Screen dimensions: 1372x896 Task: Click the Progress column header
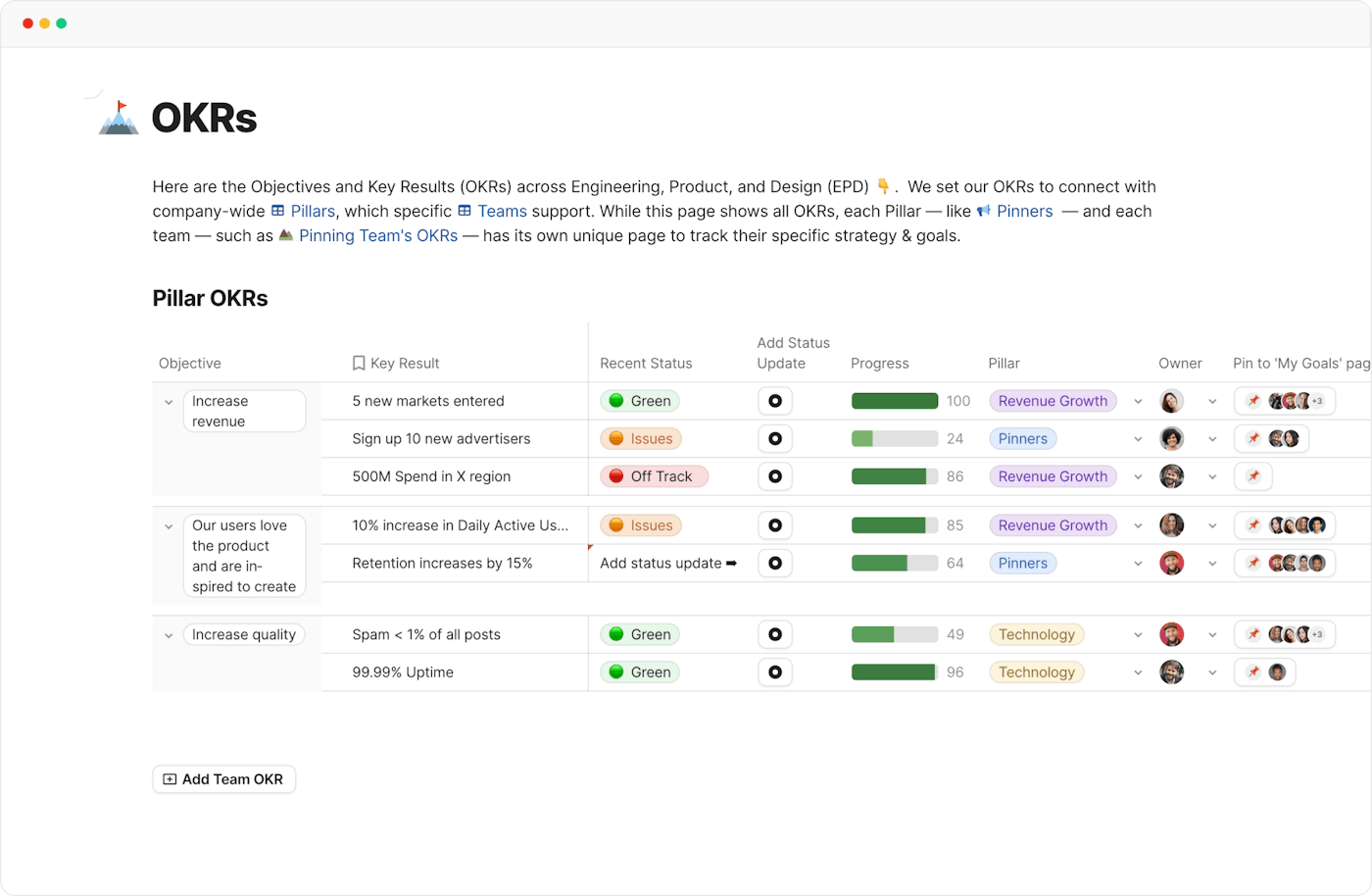point(879,364)
